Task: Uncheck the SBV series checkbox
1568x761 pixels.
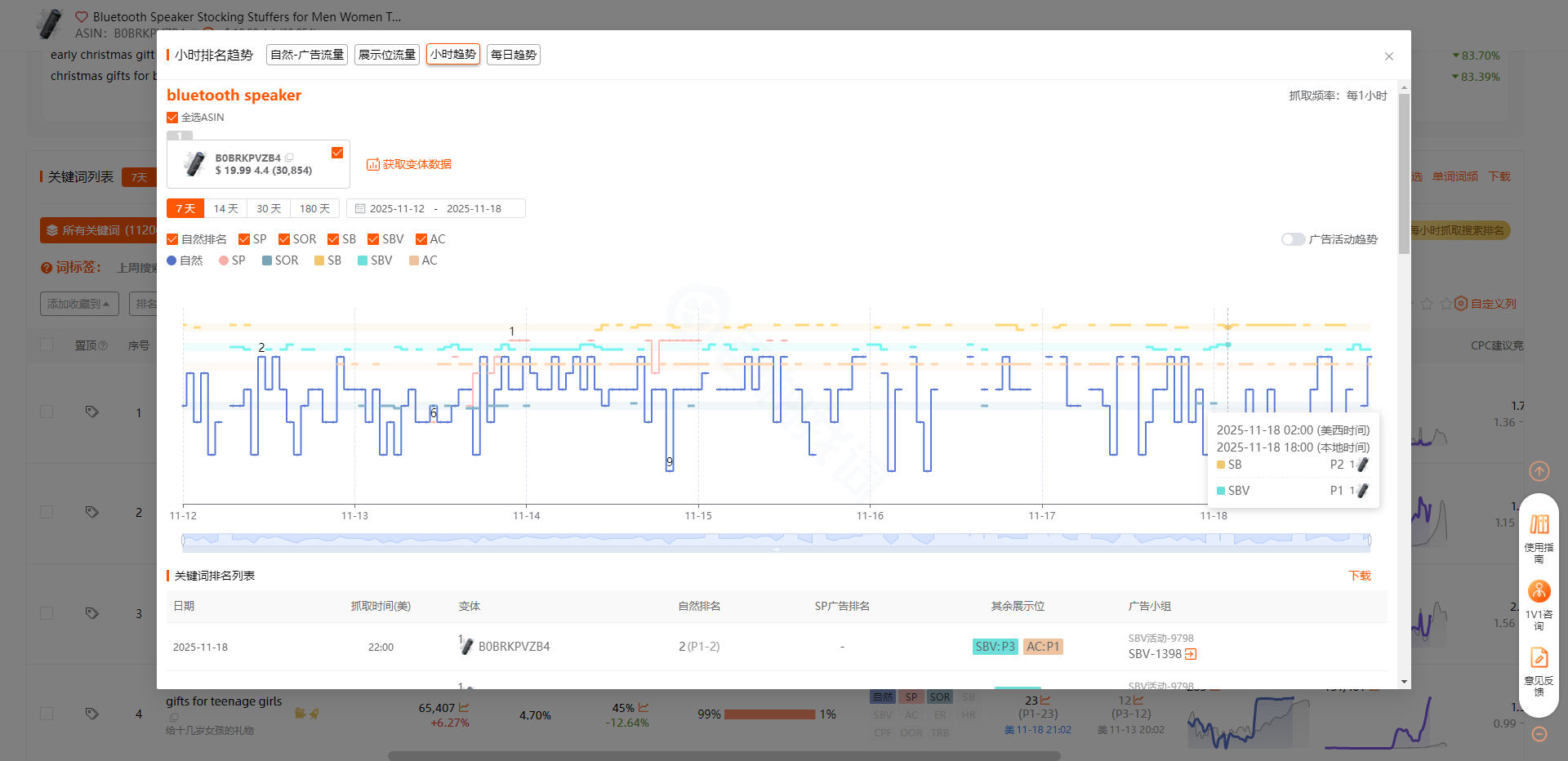Action: [373, 239]
